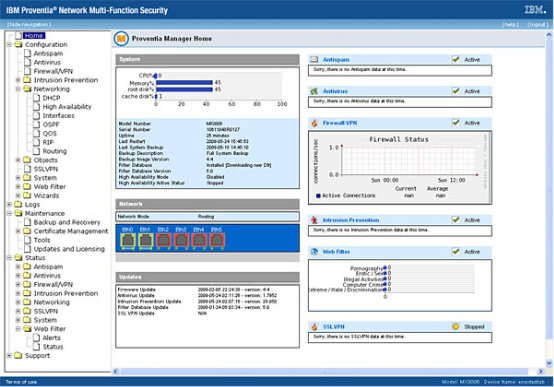Click the Support folder icon

coord(18,356)
